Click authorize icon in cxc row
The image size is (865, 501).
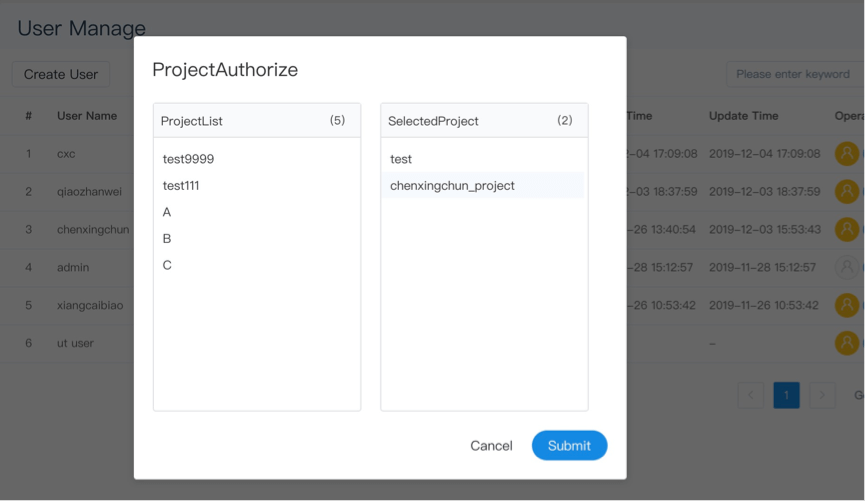[x=846, y=154]
